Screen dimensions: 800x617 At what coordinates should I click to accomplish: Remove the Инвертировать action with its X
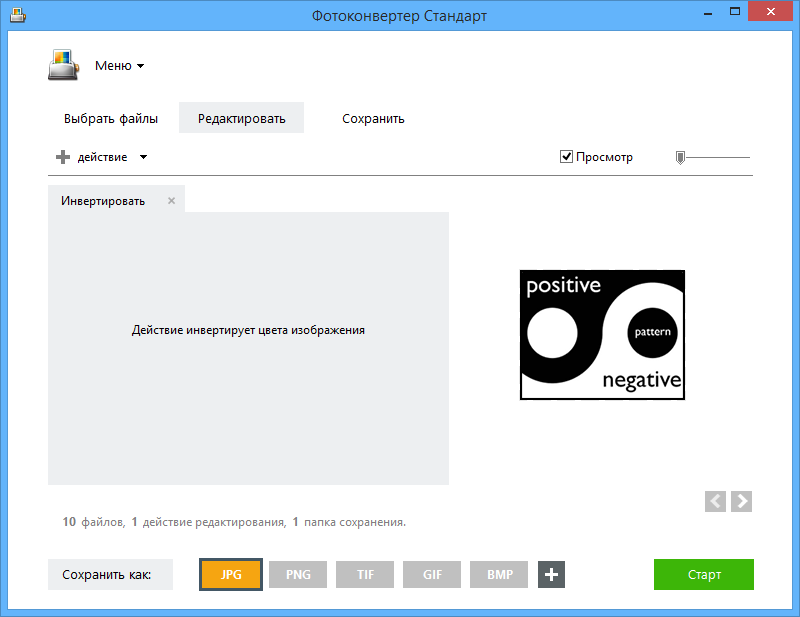pos(171,201)
